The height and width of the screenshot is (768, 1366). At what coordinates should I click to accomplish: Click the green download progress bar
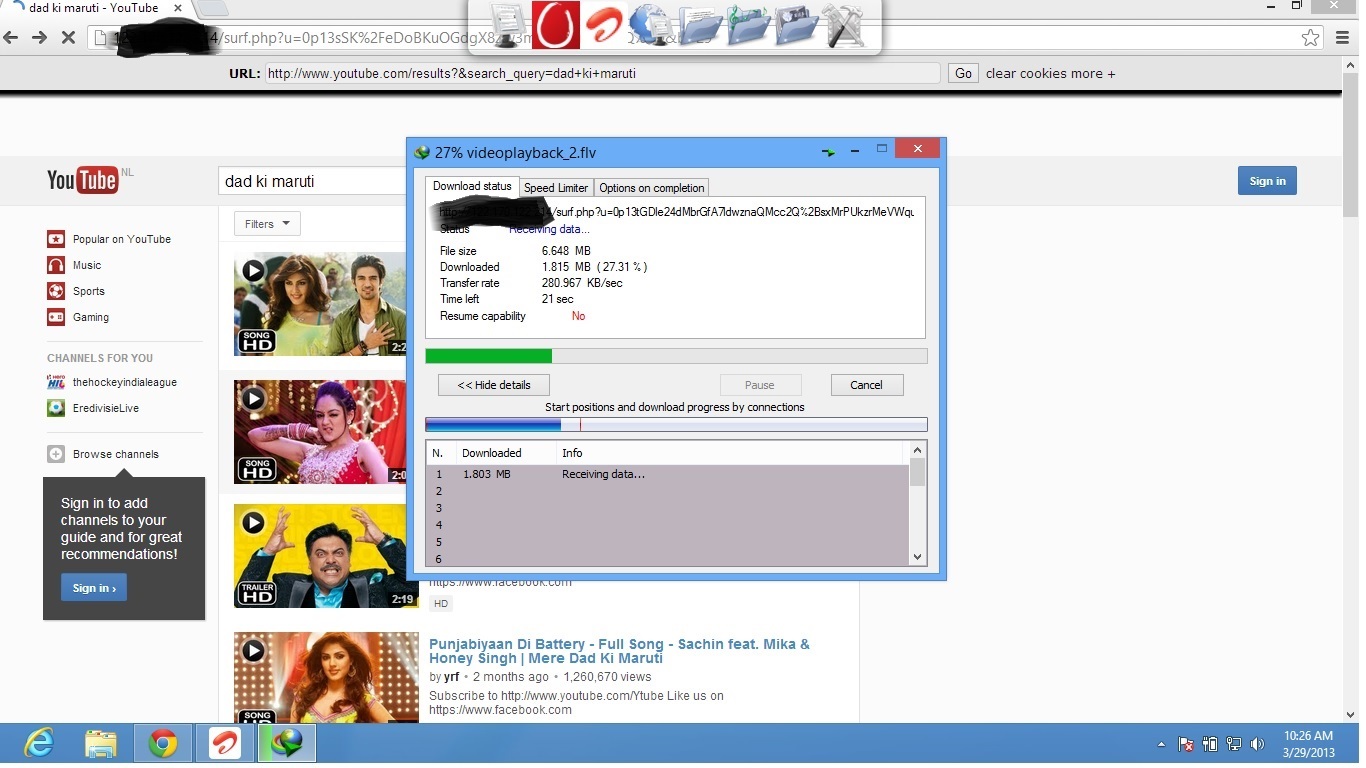point(676,356)
